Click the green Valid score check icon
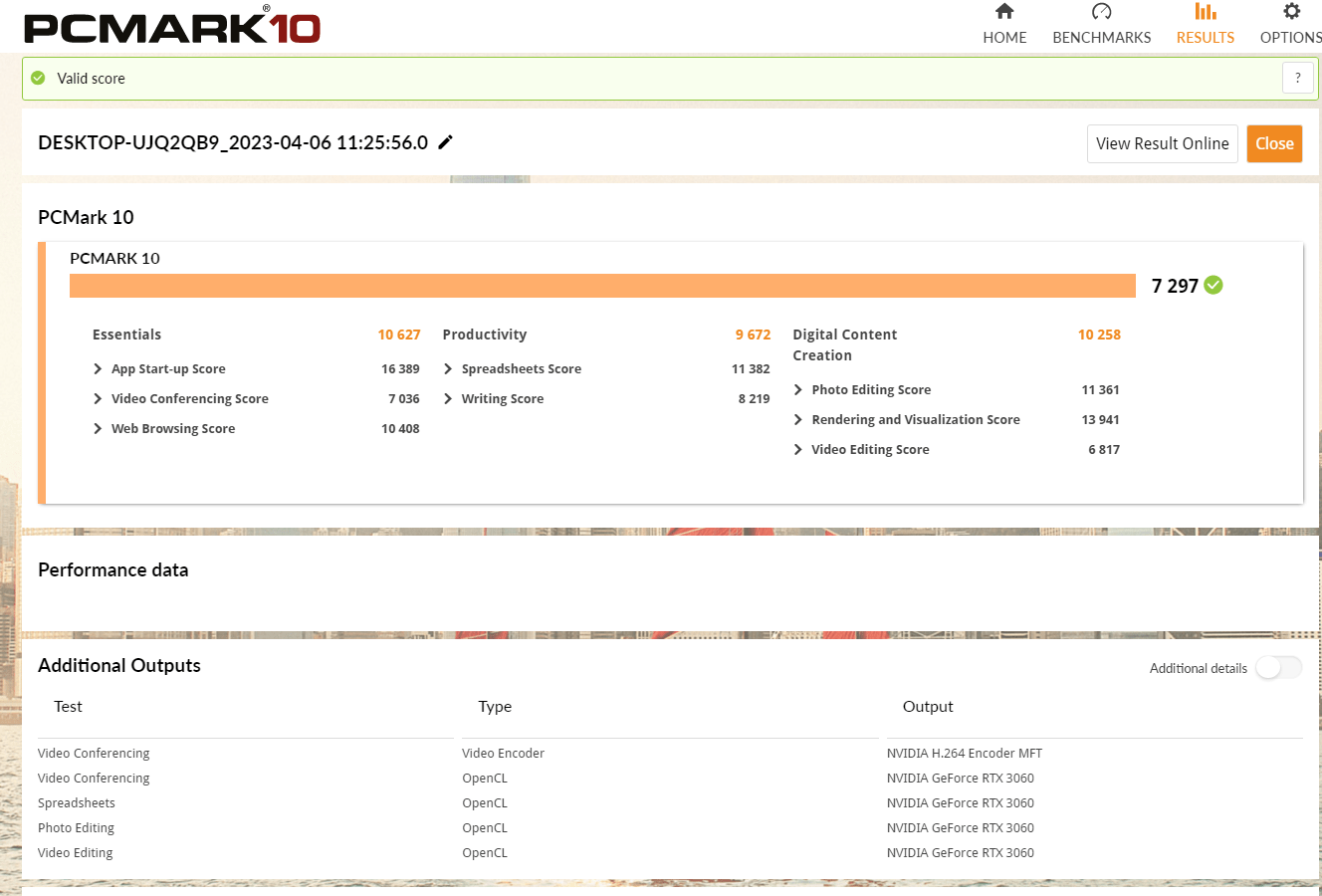 click(38, 78)
